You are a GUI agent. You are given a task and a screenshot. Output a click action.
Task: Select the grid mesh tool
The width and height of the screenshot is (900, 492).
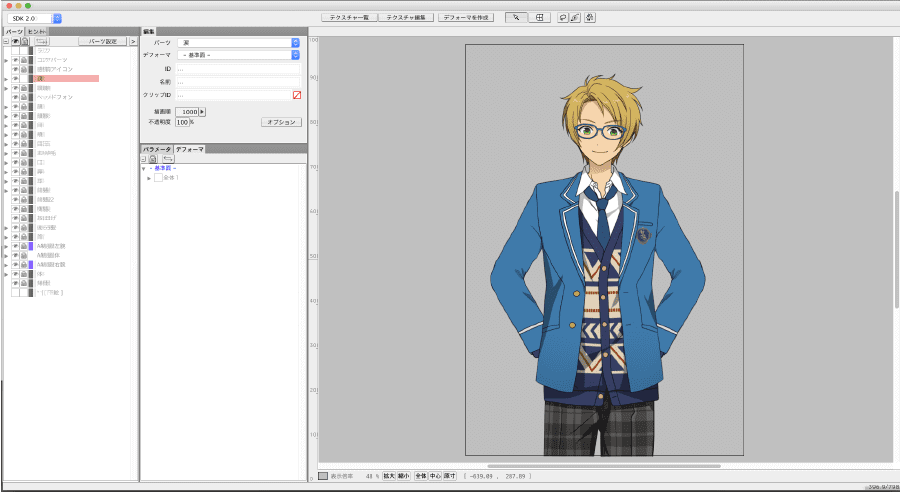pyautogui.click(x=539, y=18)
